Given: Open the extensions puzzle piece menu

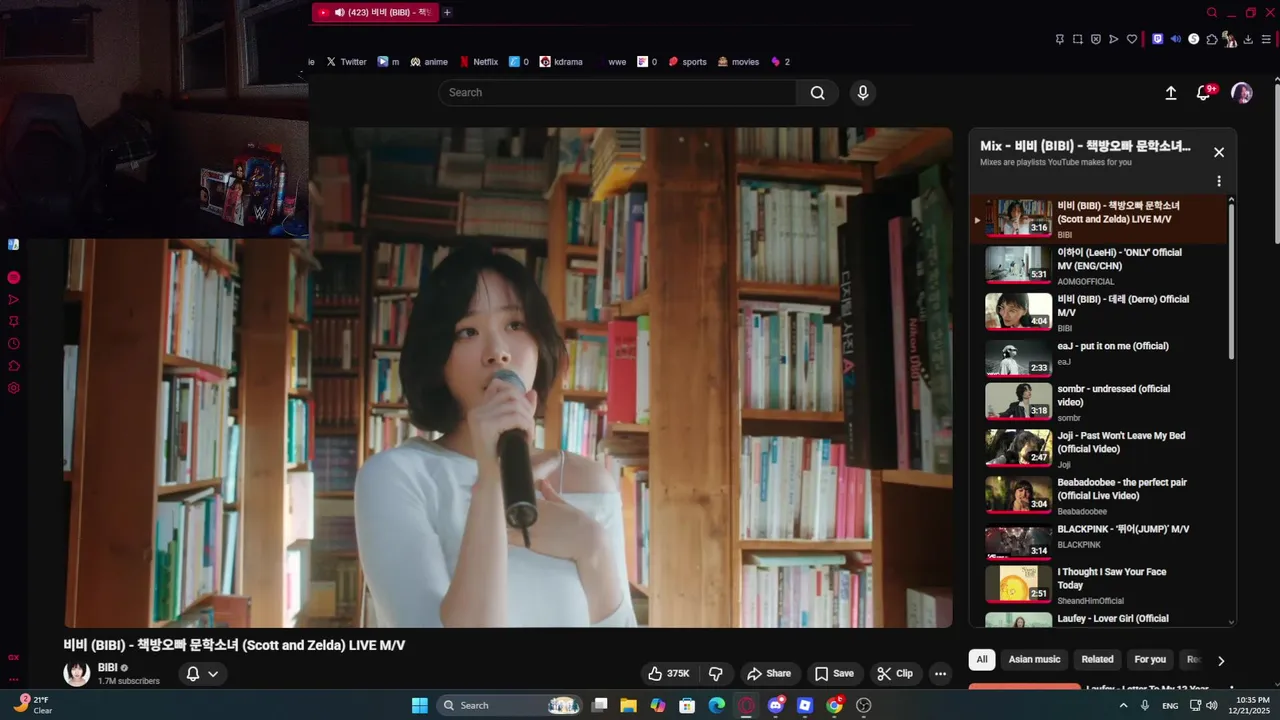Looking at the screenshot, I should coord(1212,39).
